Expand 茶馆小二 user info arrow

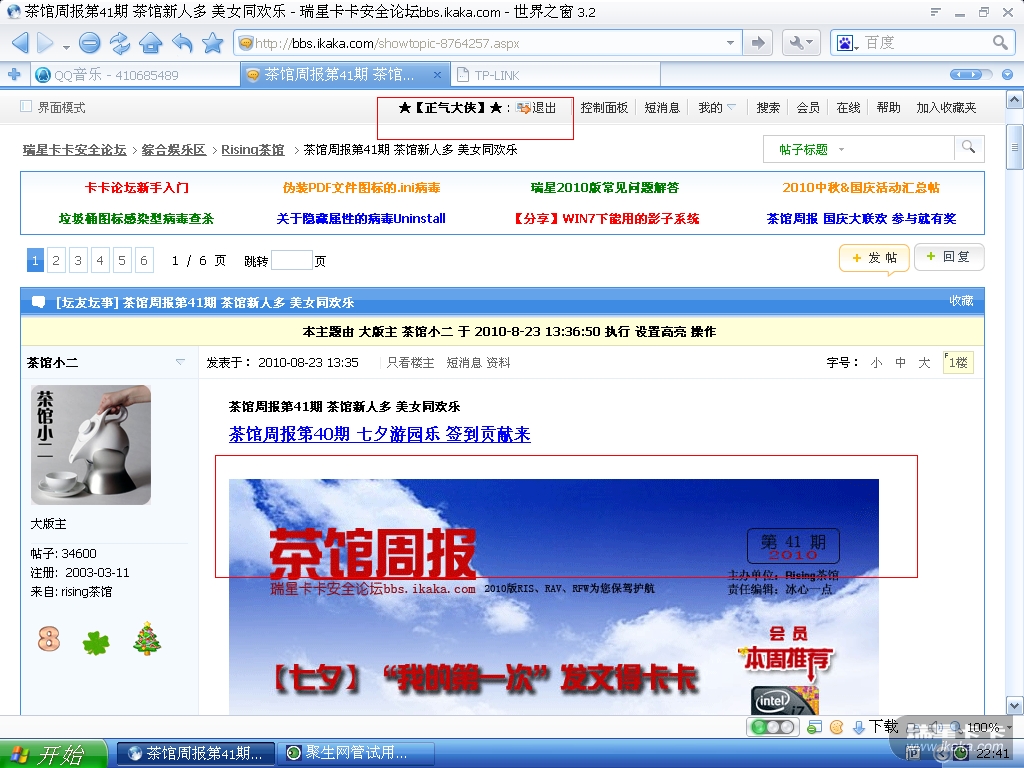pos(180,361)
